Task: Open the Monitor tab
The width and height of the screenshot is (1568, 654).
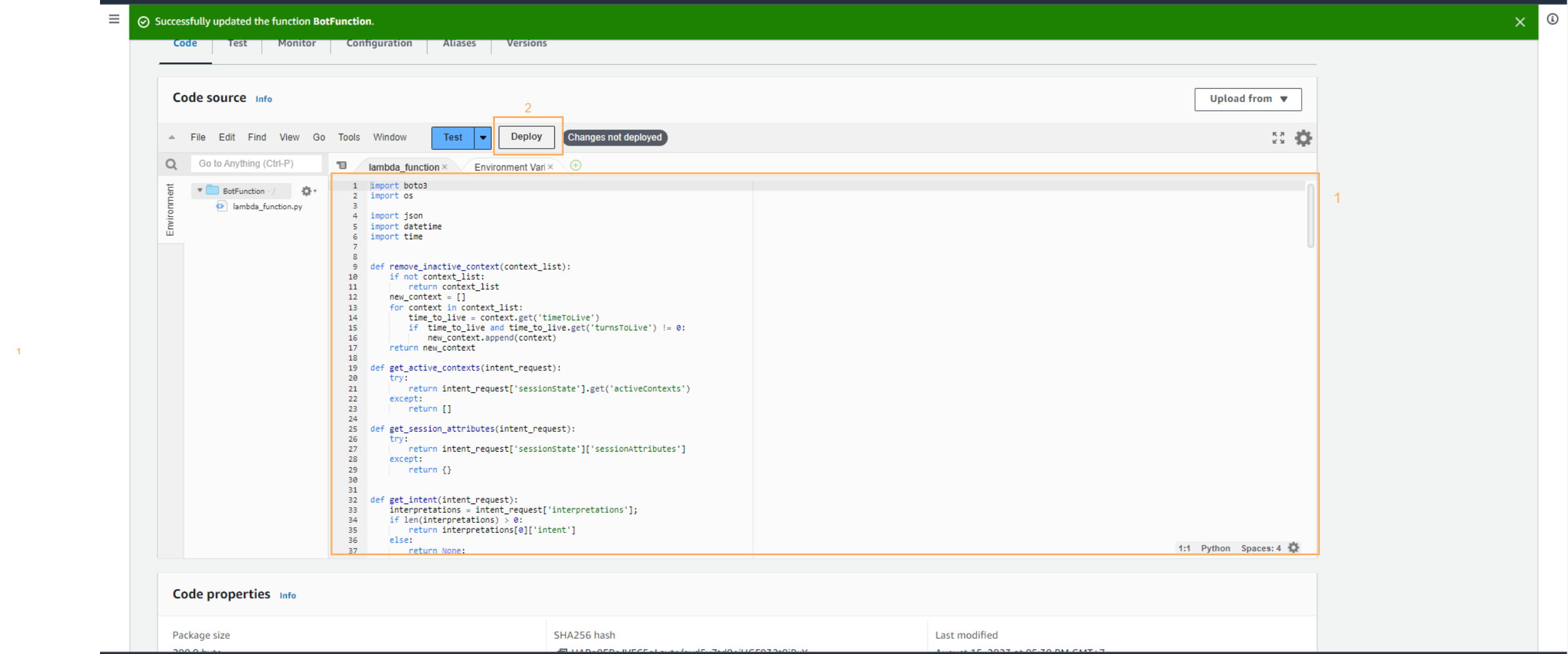Action: [x=296, y=43]
